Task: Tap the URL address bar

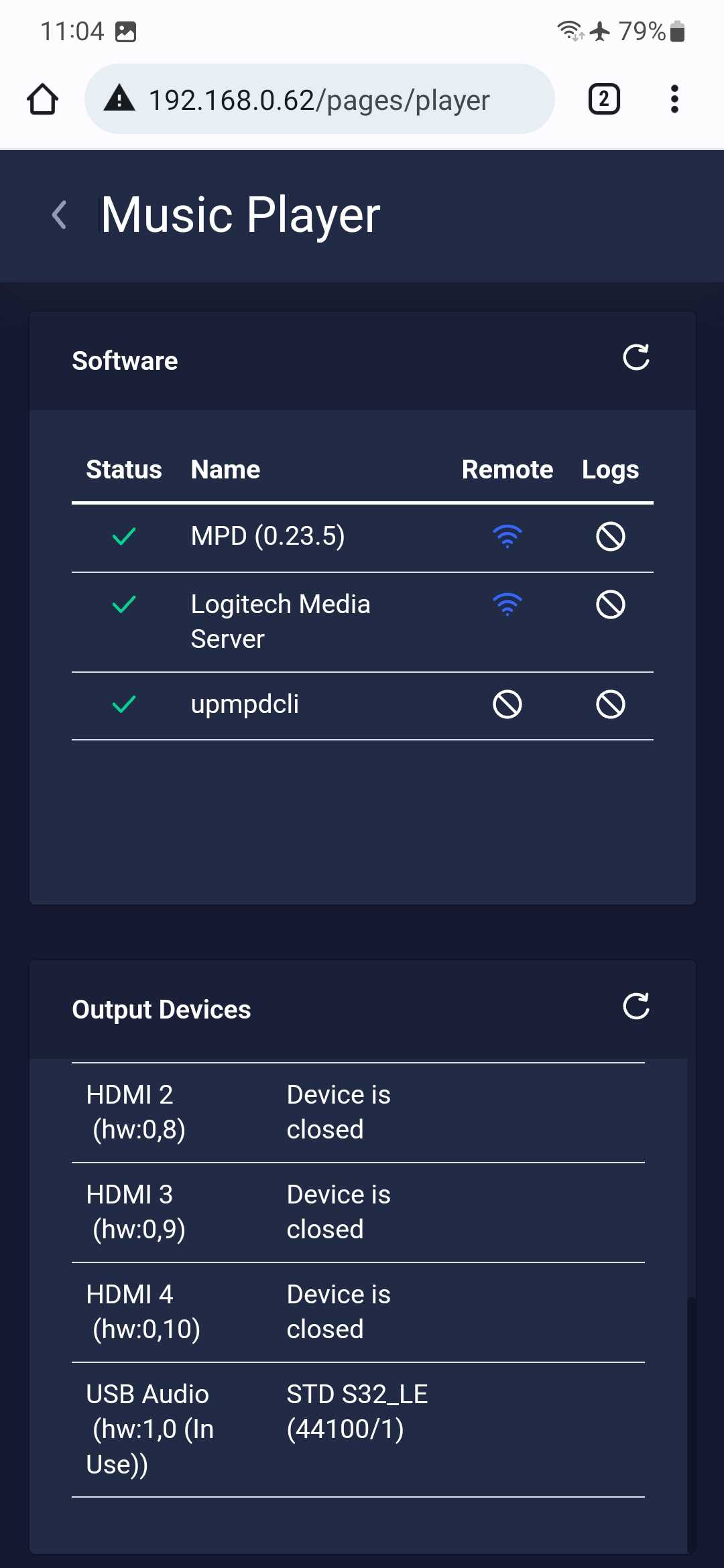Action: [x=320, y=99]
